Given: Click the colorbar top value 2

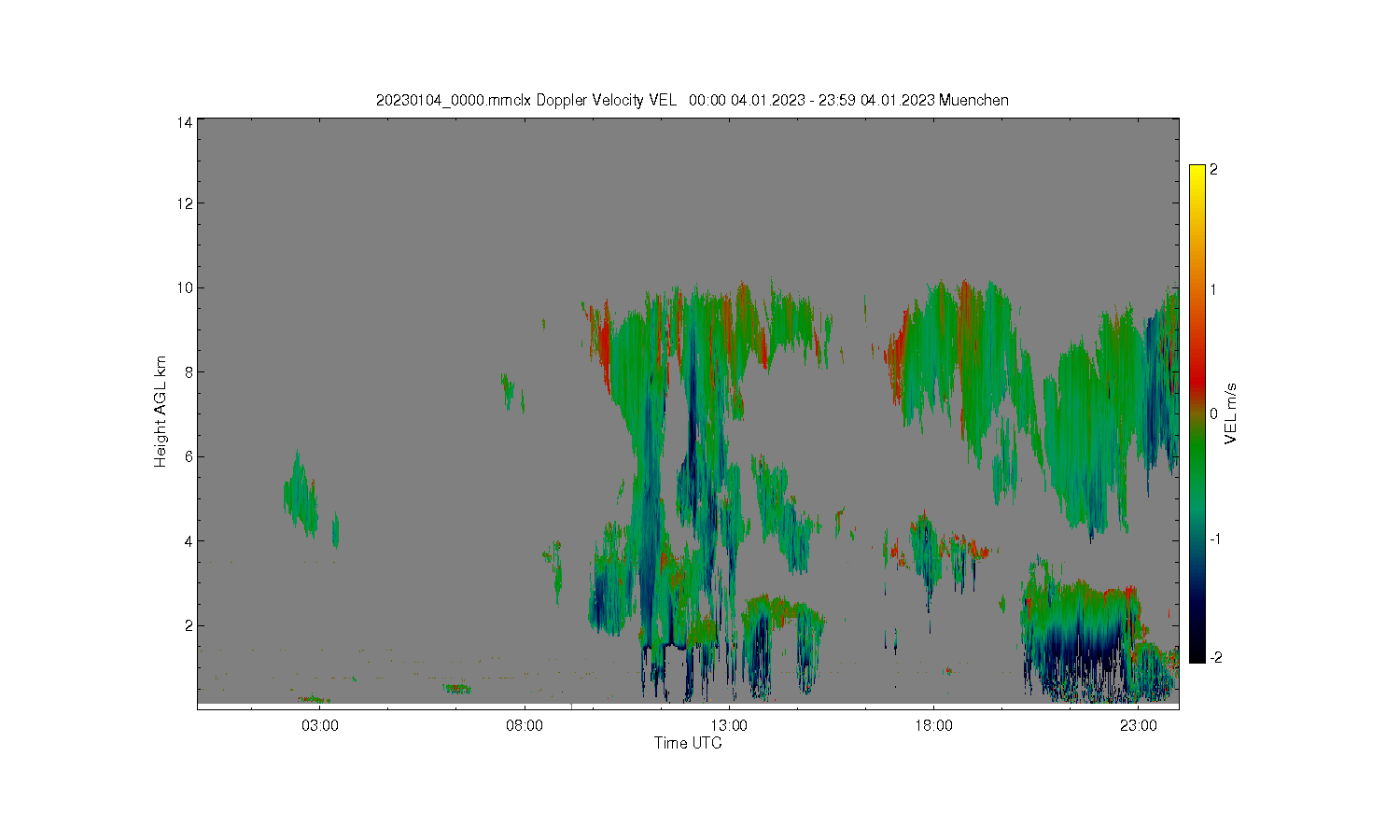Looking at the screenshot, I should 1213,170.
